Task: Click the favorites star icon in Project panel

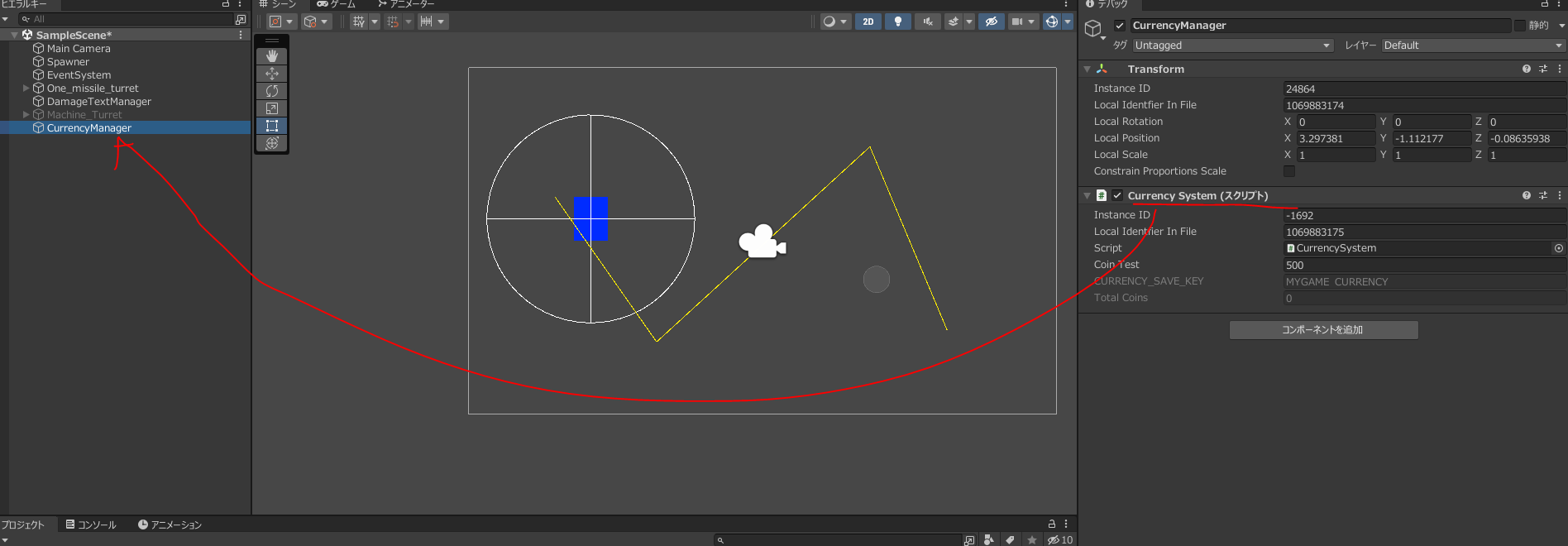Action: pos(1032,539)
